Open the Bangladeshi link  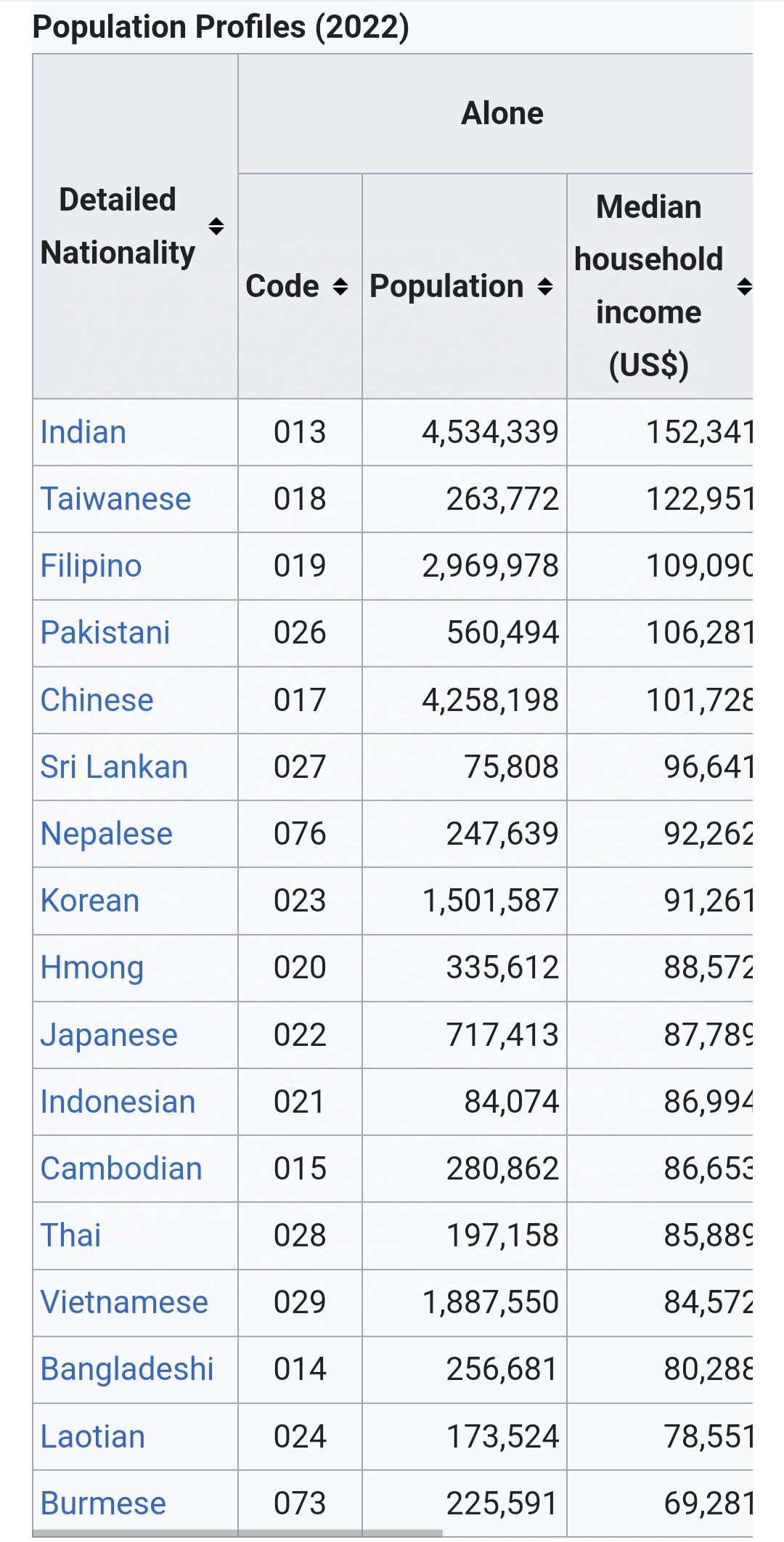(x=127, y=1369)
